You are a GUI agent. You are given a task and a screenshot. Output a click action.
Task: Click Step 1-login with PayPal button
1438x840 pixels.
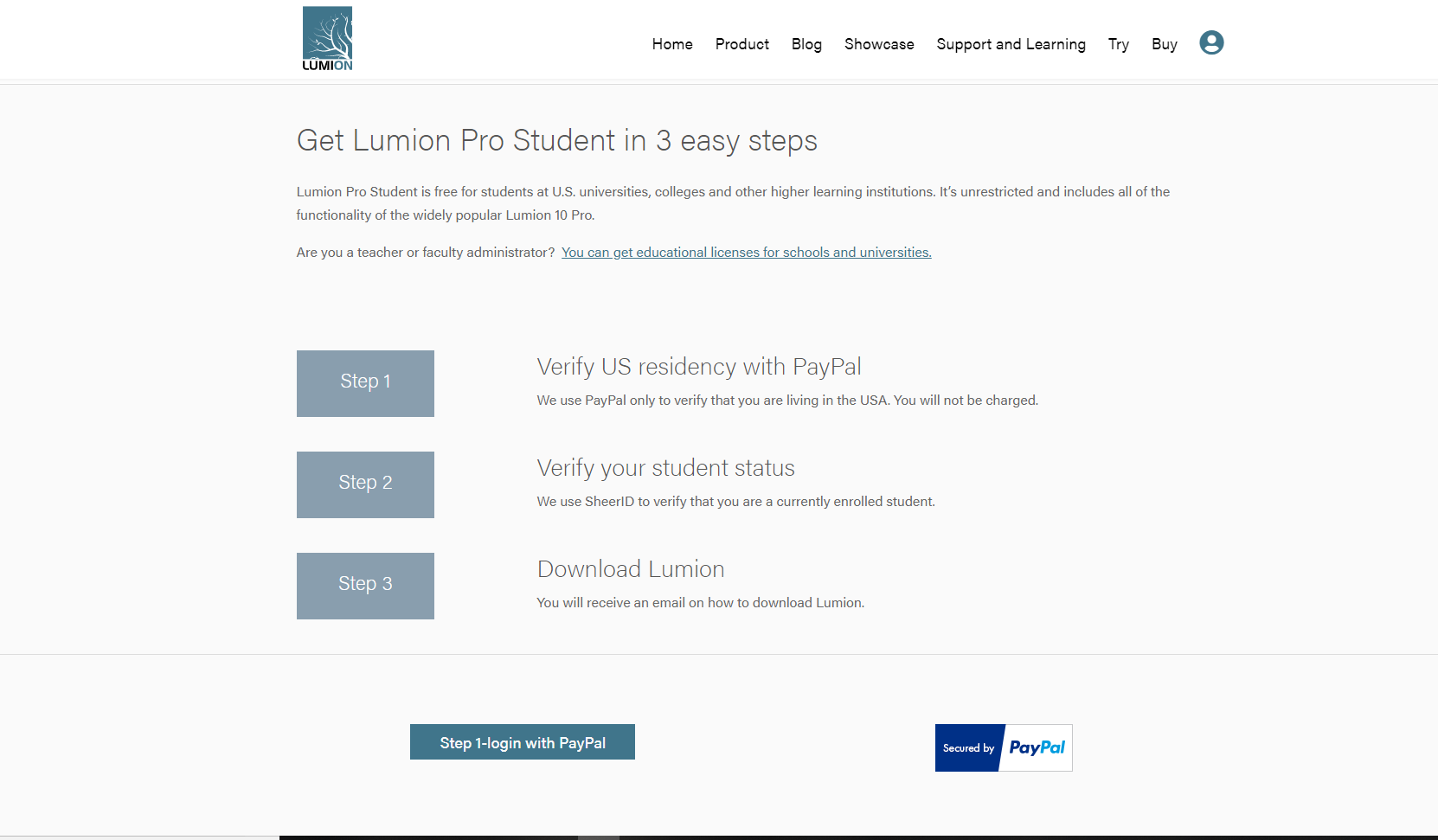click(523, 742)
